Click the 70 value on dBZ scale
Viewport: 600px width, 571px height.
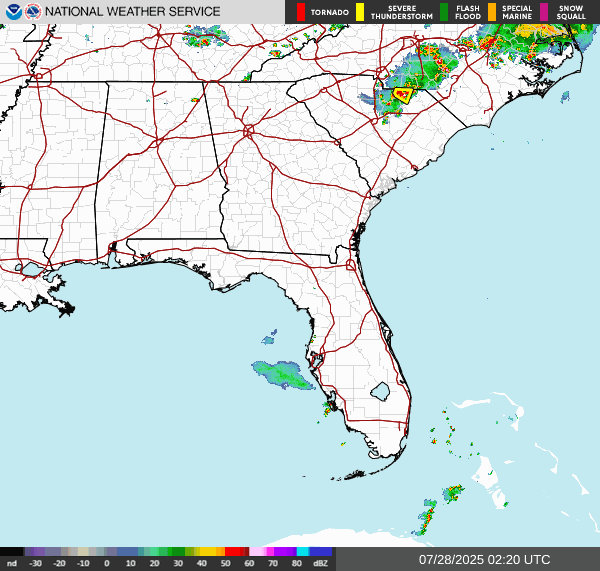[x=273, y=563]
